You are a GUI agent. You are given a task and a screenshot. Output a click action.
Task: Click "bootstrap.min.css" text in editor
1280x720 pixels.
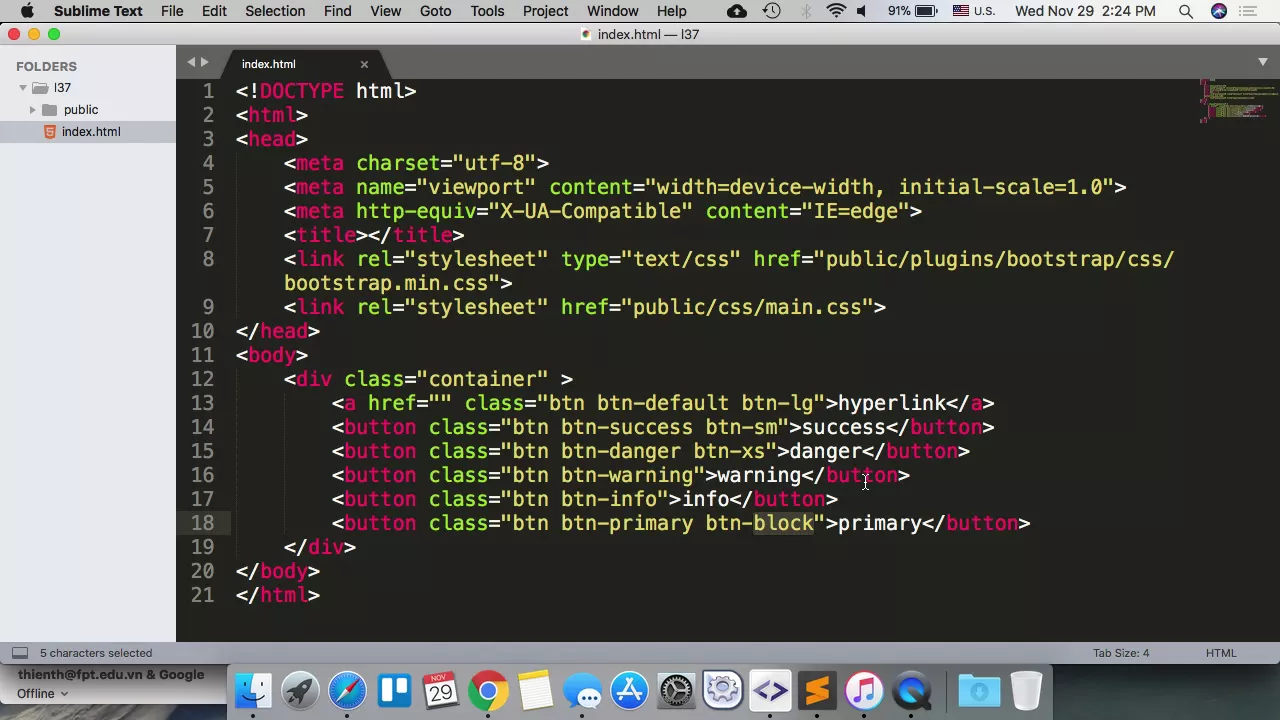386,283
